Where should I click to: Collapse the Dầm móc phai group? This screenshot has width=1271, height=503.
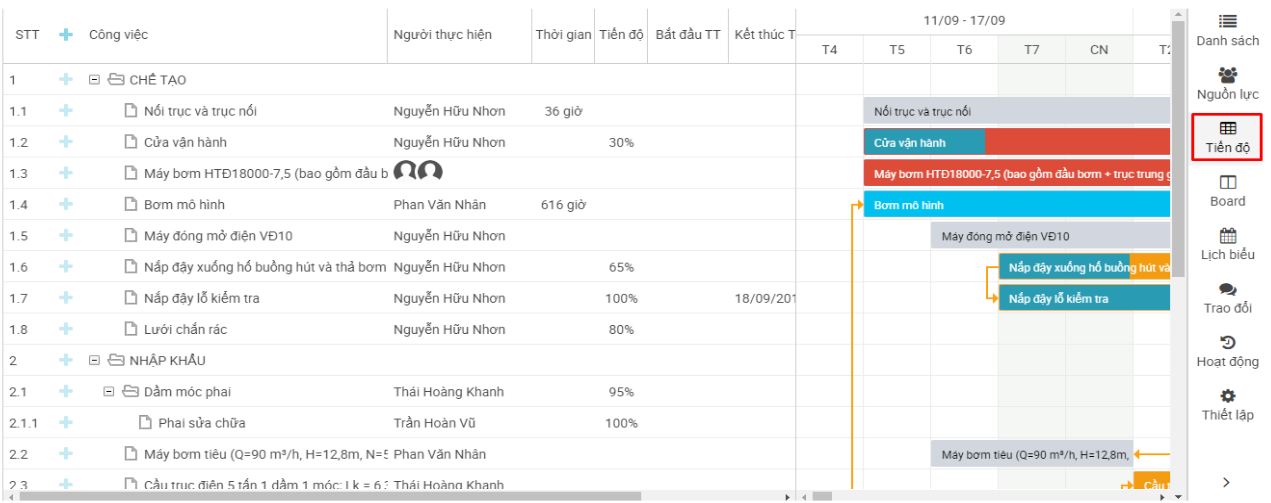(x=110, y=392)
